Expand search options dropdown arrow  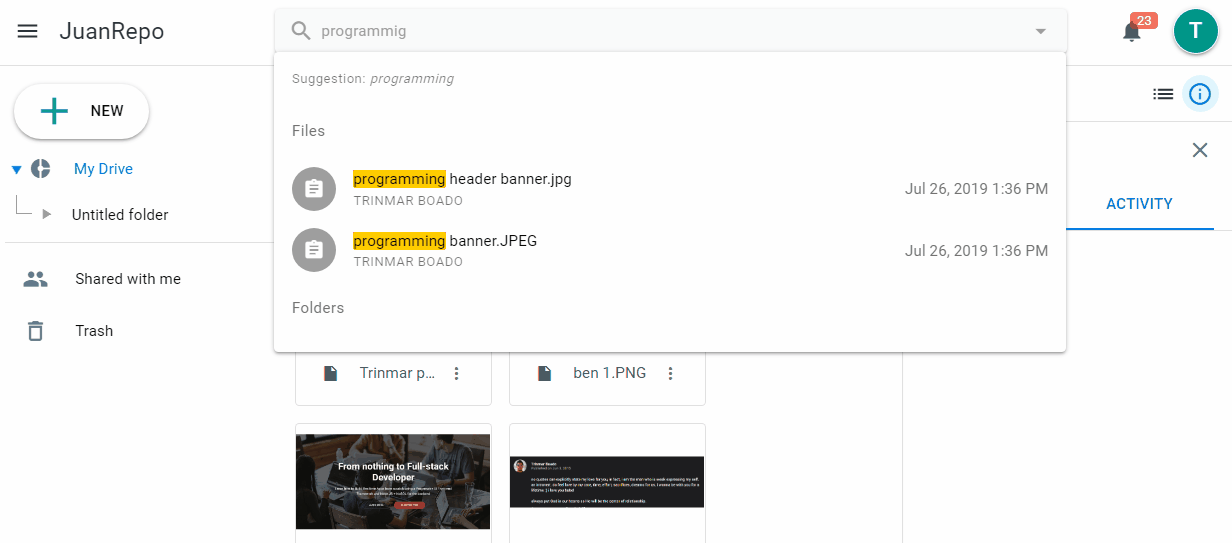tap(1041, 31)
